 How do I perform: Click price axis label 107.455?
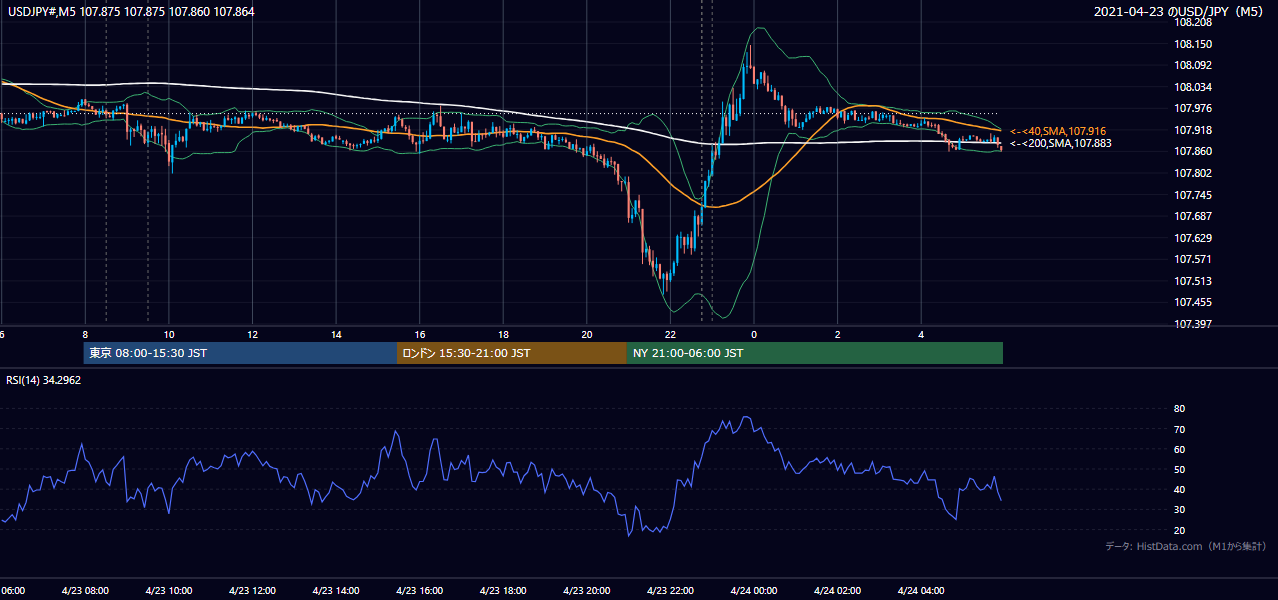pyautogui.click(x=1193, y=302)
